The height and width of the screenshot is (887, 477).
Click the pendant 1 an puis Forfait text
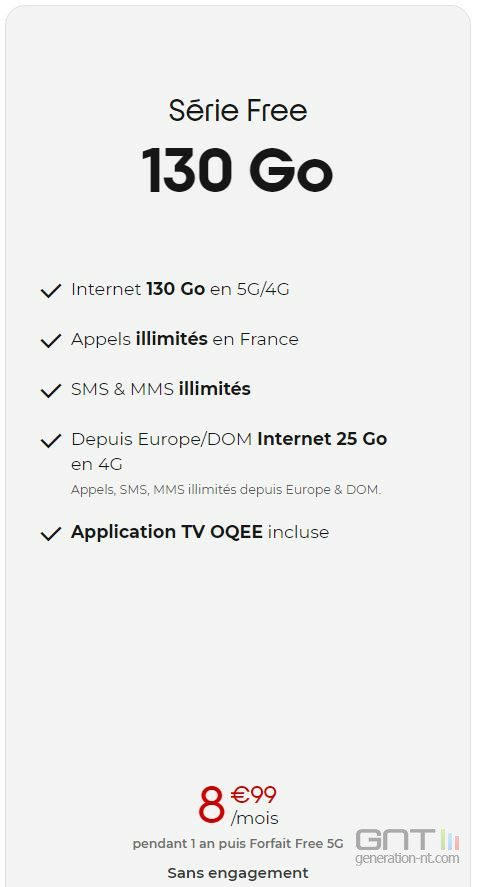[238, 843]
